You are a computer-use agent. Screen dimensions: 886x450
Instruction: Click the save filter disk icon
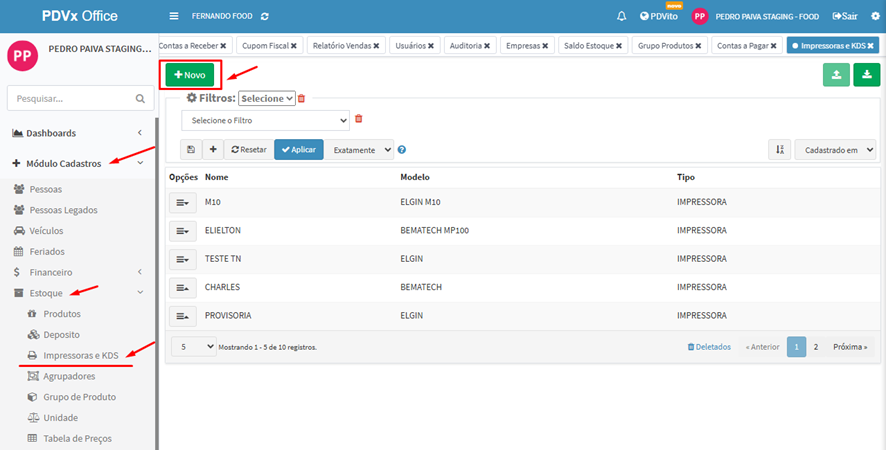coord(190,149)
